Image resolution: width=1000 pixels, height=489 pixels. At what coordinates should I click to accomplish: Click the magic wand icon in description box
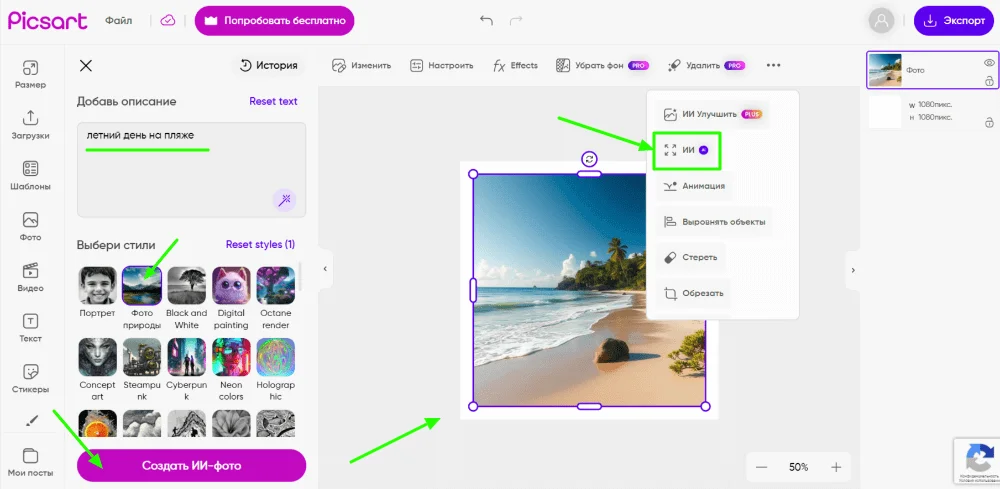point(285,200)
